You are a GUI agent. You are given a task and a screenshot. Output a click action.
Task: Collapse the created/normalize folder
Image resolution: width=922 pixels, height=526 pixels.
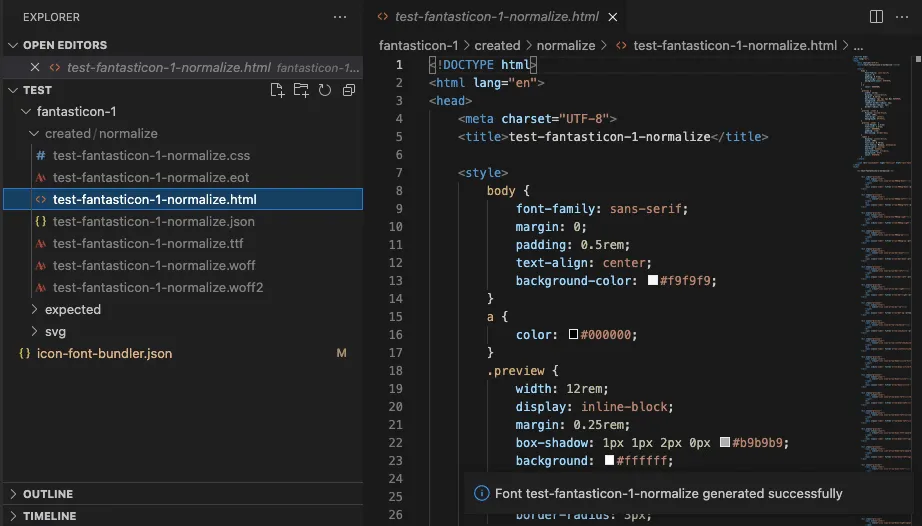click(x=34, y=133)
